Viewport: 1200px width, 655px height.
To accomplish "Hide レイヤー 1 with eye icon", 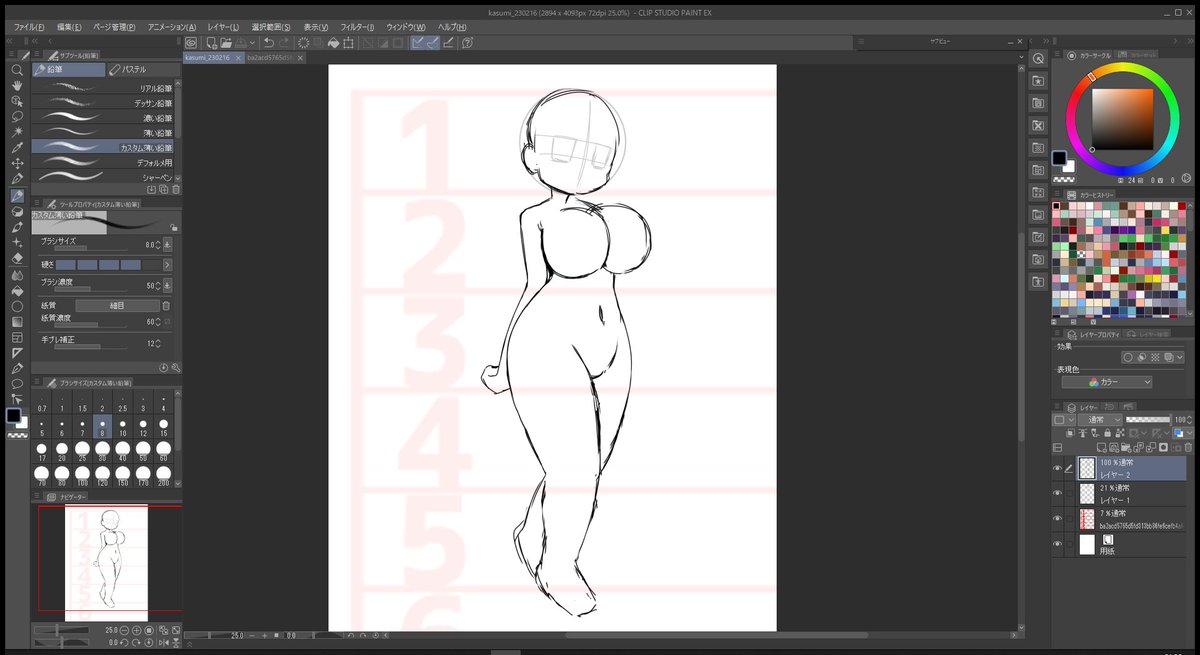I will [1058, 493].
